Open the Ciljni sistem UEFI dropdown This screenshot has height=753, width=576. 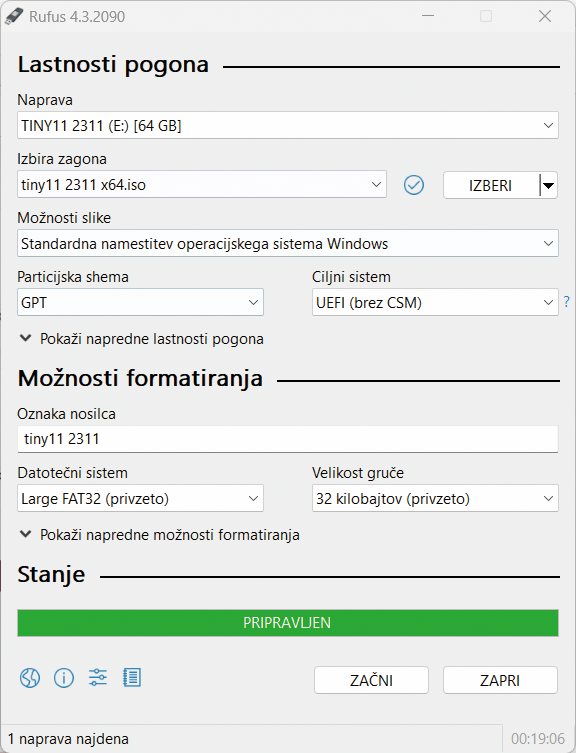pos(435,303)
